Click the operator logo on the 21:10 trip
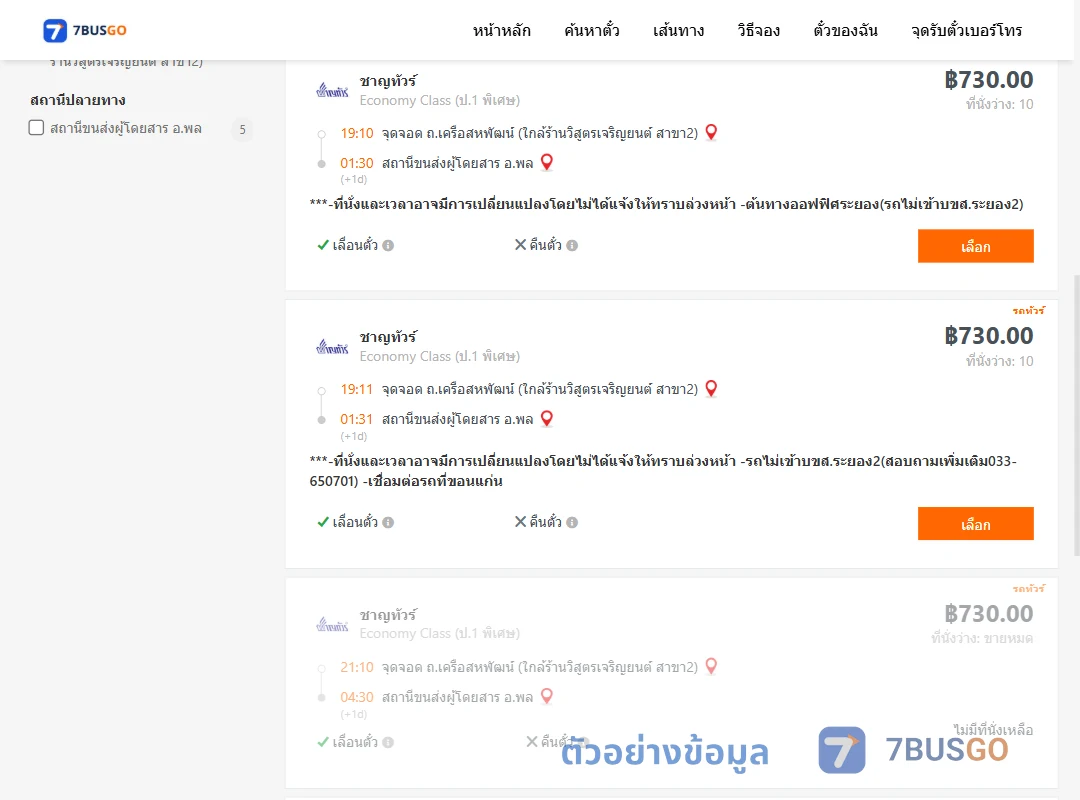The image size is (1080, 800). [332, 624]
